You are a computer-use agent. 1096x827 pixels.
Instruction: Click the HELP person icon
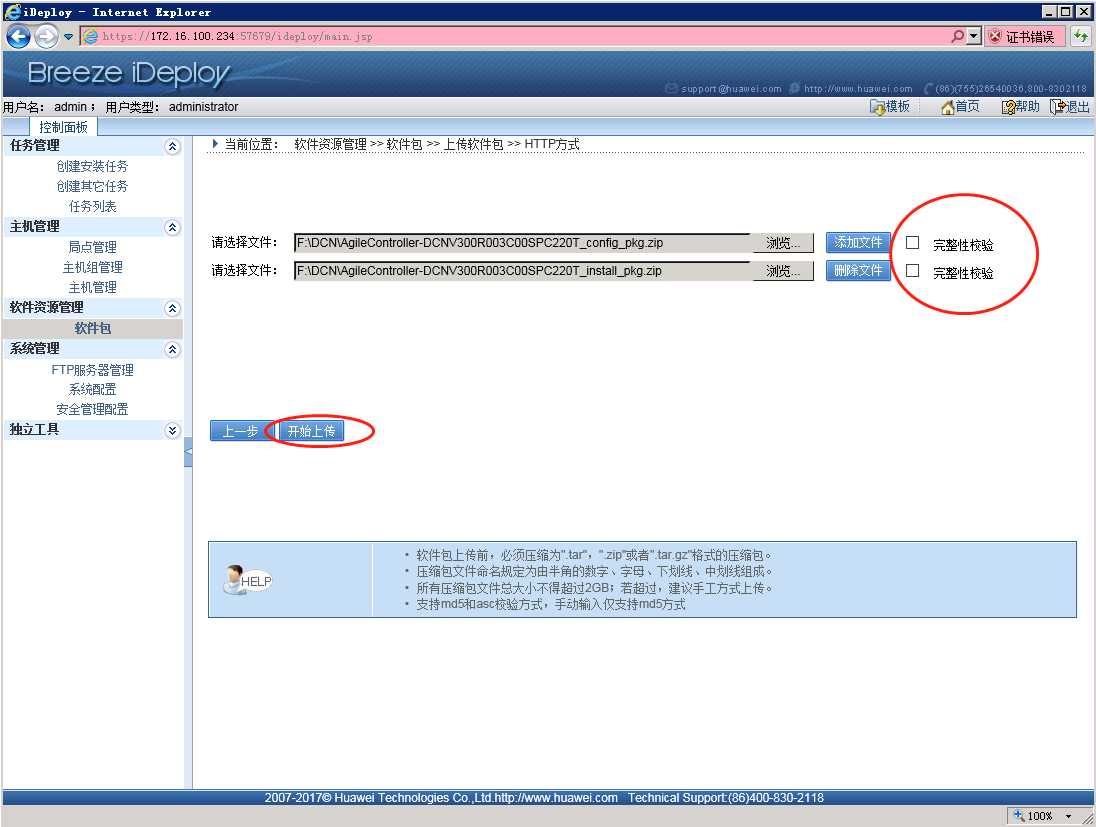tap(247, 580)
